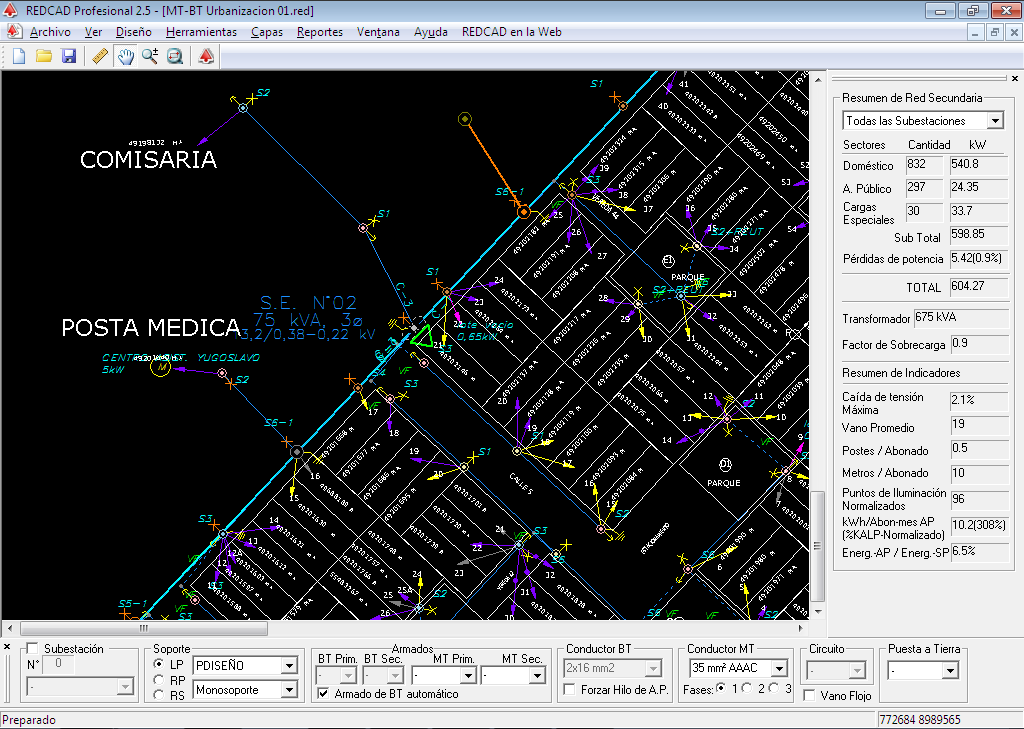This screenshot has width=1024, height=729.
Task: Restore the inner document window
Action: [995, 32]
